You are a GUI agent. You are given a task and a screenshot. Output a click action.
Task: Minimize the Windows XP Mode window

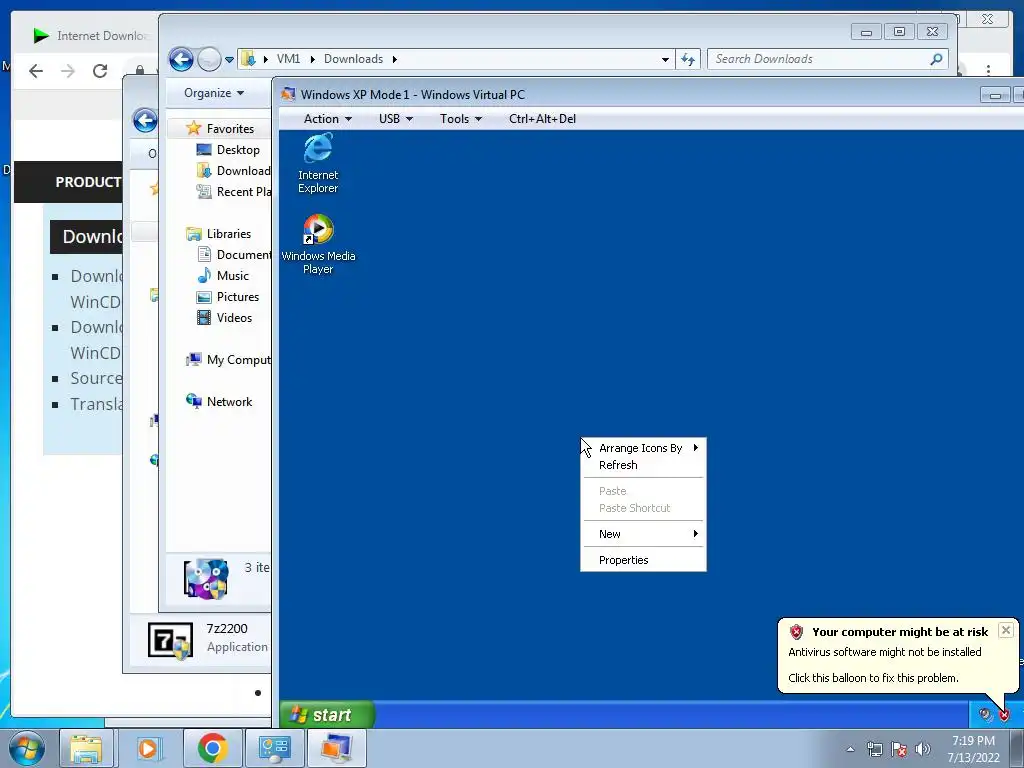click(995, 96)
